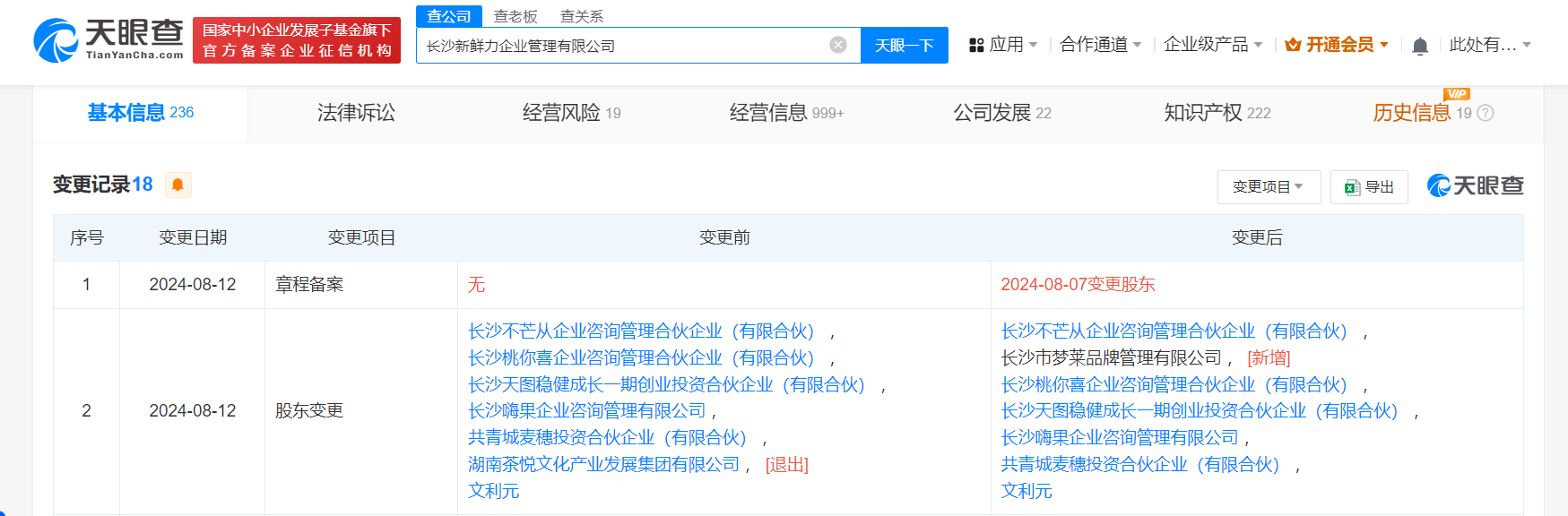Expand the 变更项目 filter dropdown
Screen dimensions: 1568x516
(1268, 187)
